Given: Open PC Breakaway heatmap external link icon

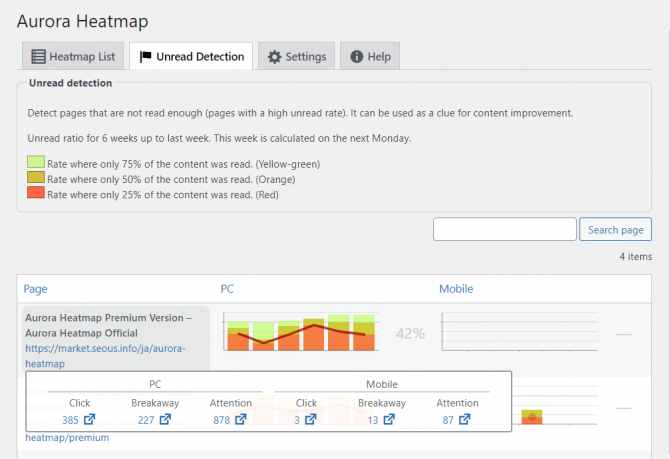Looking at the screenshot, I should 165,419.
